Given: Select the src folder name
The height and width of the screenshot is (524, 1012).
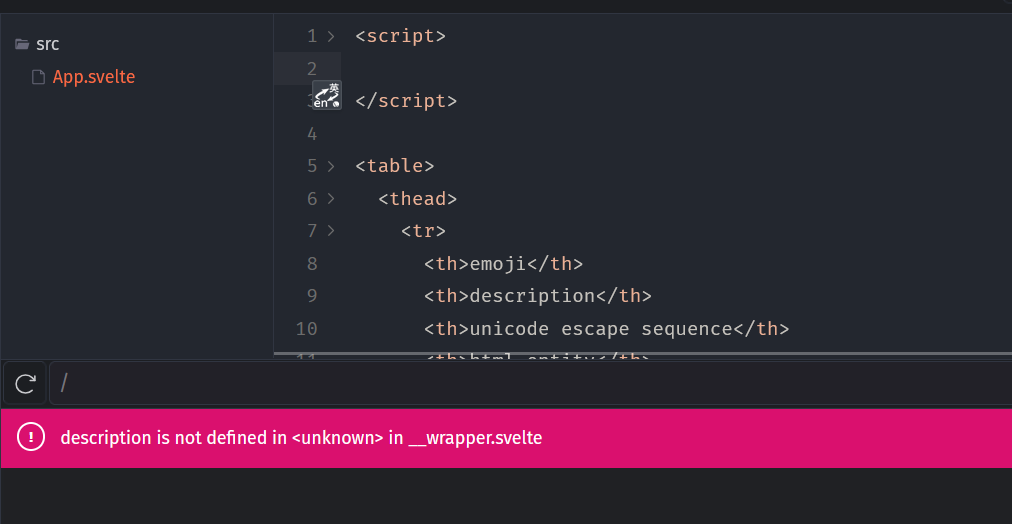Looking at the screenshot, I should (47, 44).
